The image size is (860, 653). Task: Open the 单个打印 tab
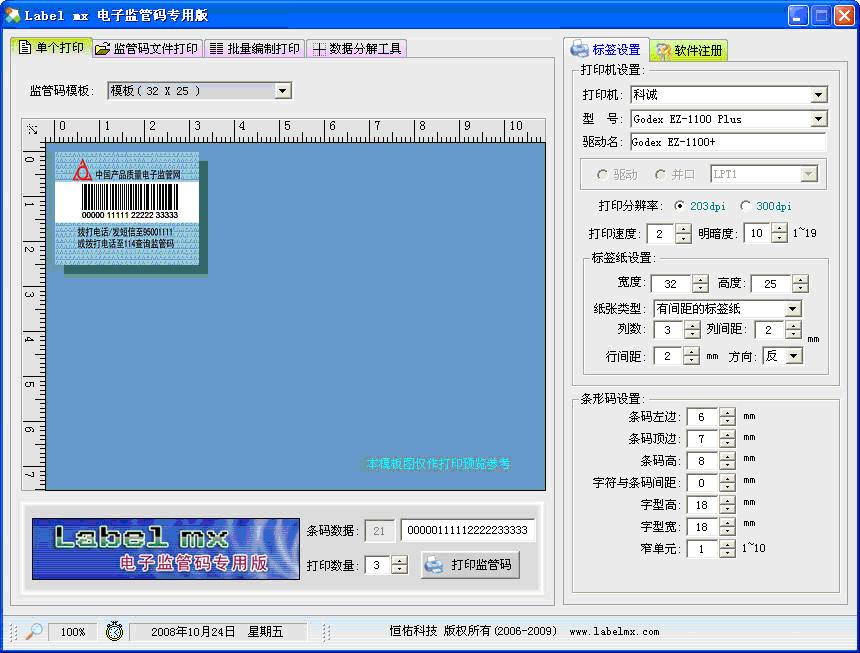click(x=51, y=48)
